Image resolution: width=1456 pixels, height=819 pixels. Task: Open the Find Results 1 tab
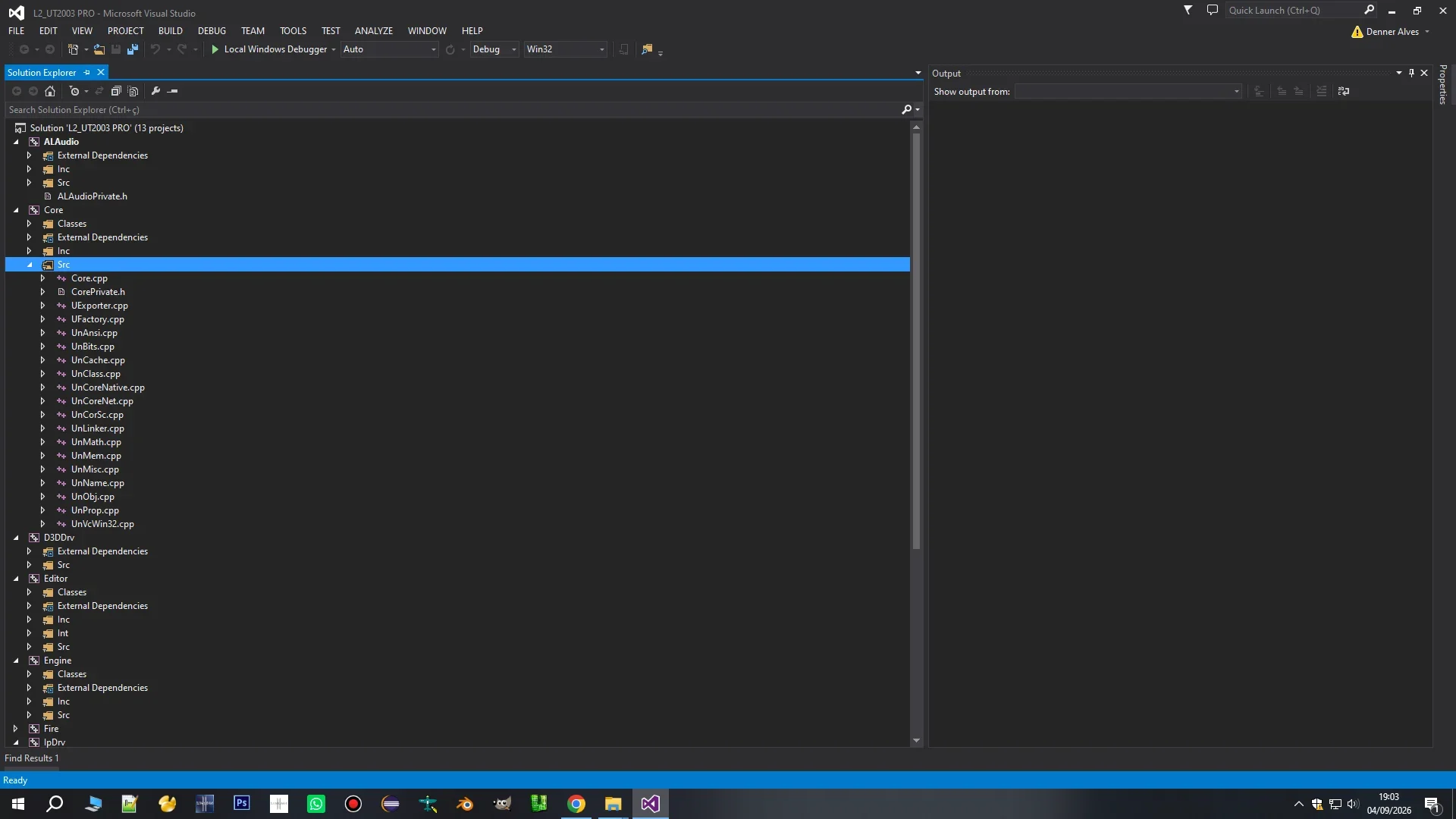pyautogui.click(x=32, y=758)
